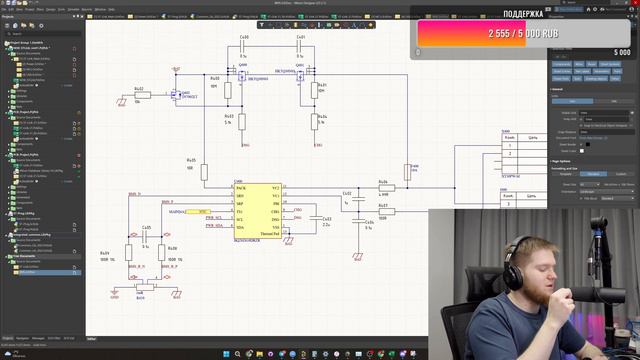
Task: Switch to the SCH List panel tab
Action: (x=69, y=338)
